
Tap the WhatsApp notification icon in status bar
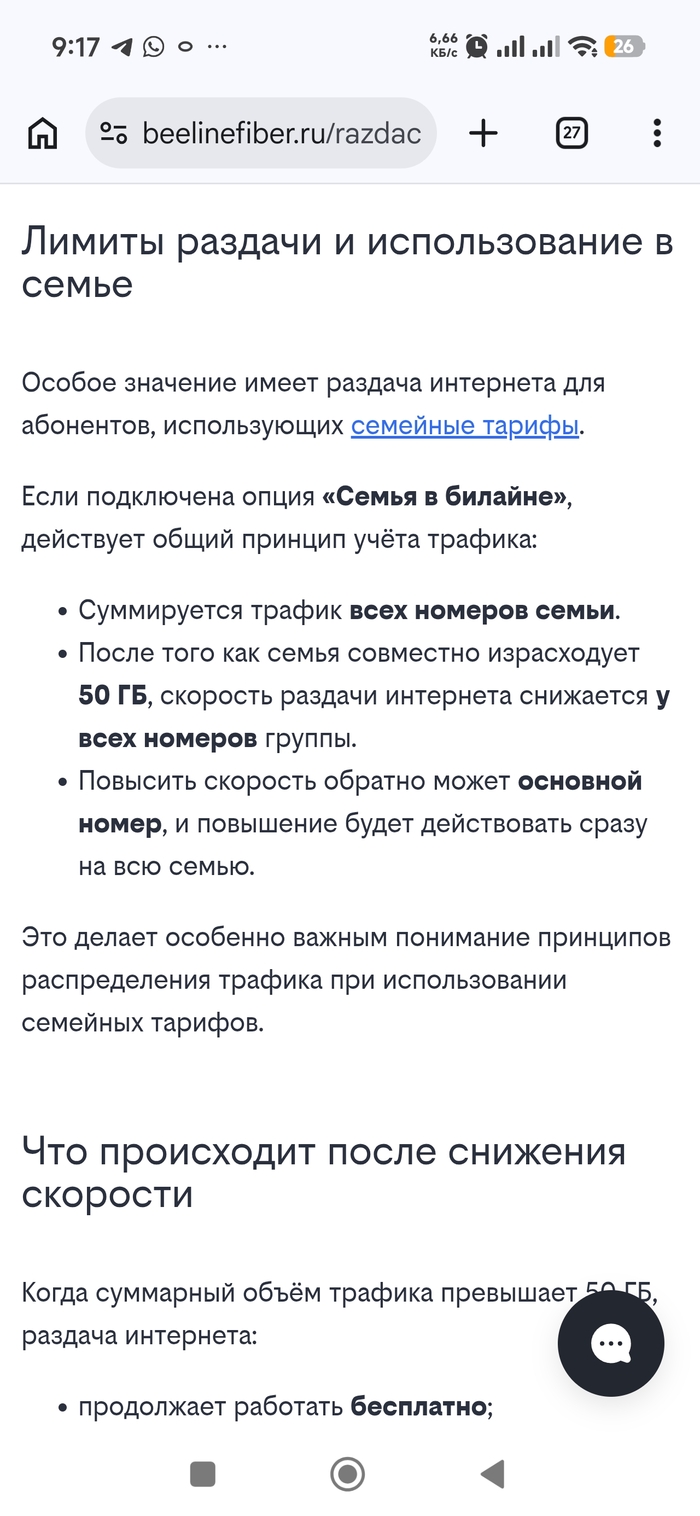153,46
